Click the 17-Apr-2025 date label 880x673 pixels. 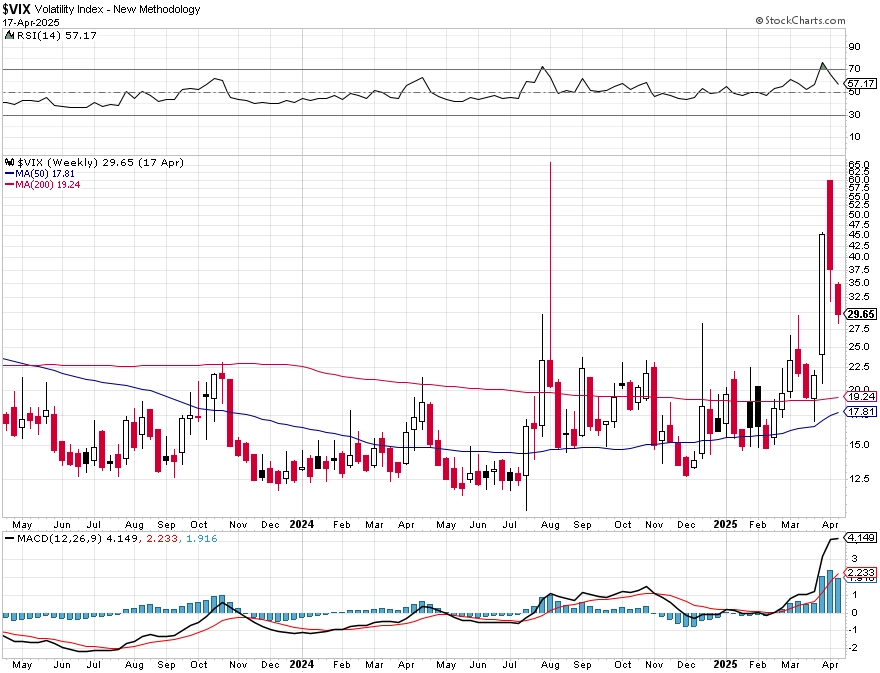31,22
